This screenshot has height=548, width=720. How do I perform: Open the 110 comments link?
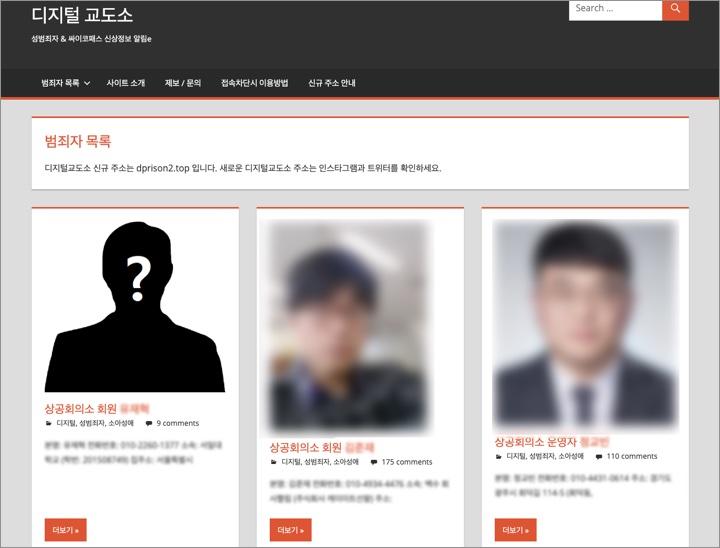point(632,456)
